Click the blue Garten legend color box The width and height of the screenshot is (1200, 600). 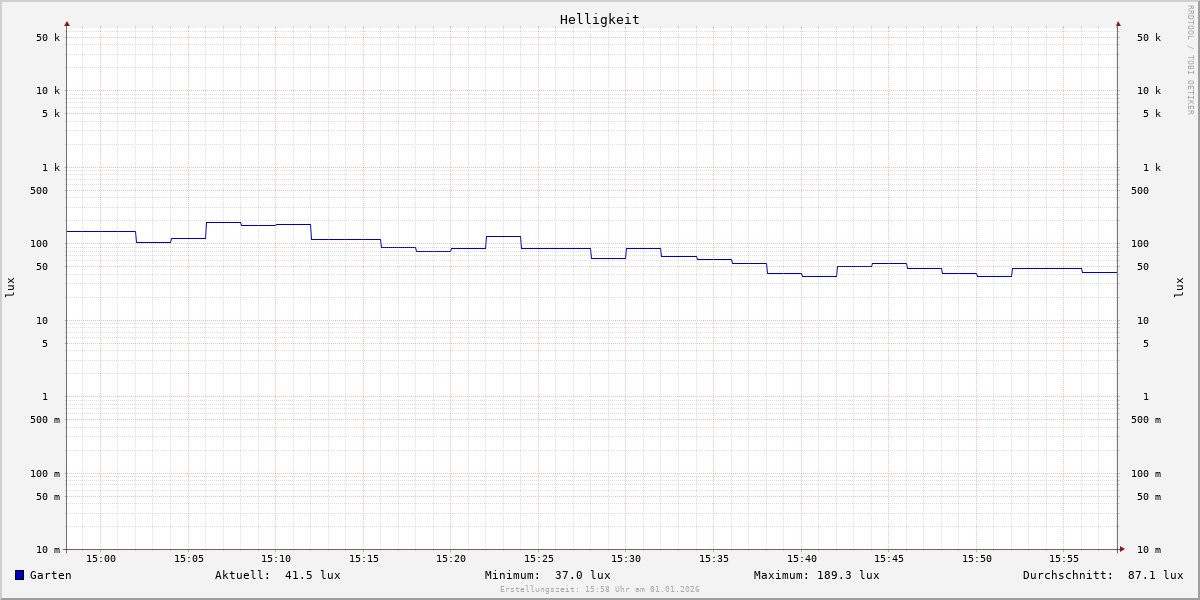tap(19, 575)
